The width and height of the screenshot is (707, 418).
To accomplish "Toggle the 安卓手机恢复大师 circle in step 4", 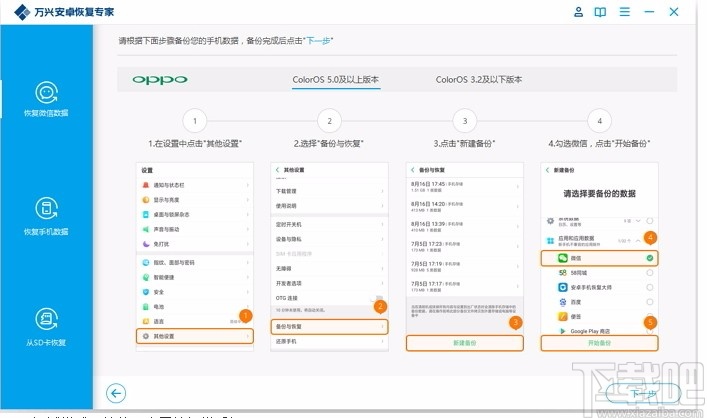I will (x=650, y=287).
